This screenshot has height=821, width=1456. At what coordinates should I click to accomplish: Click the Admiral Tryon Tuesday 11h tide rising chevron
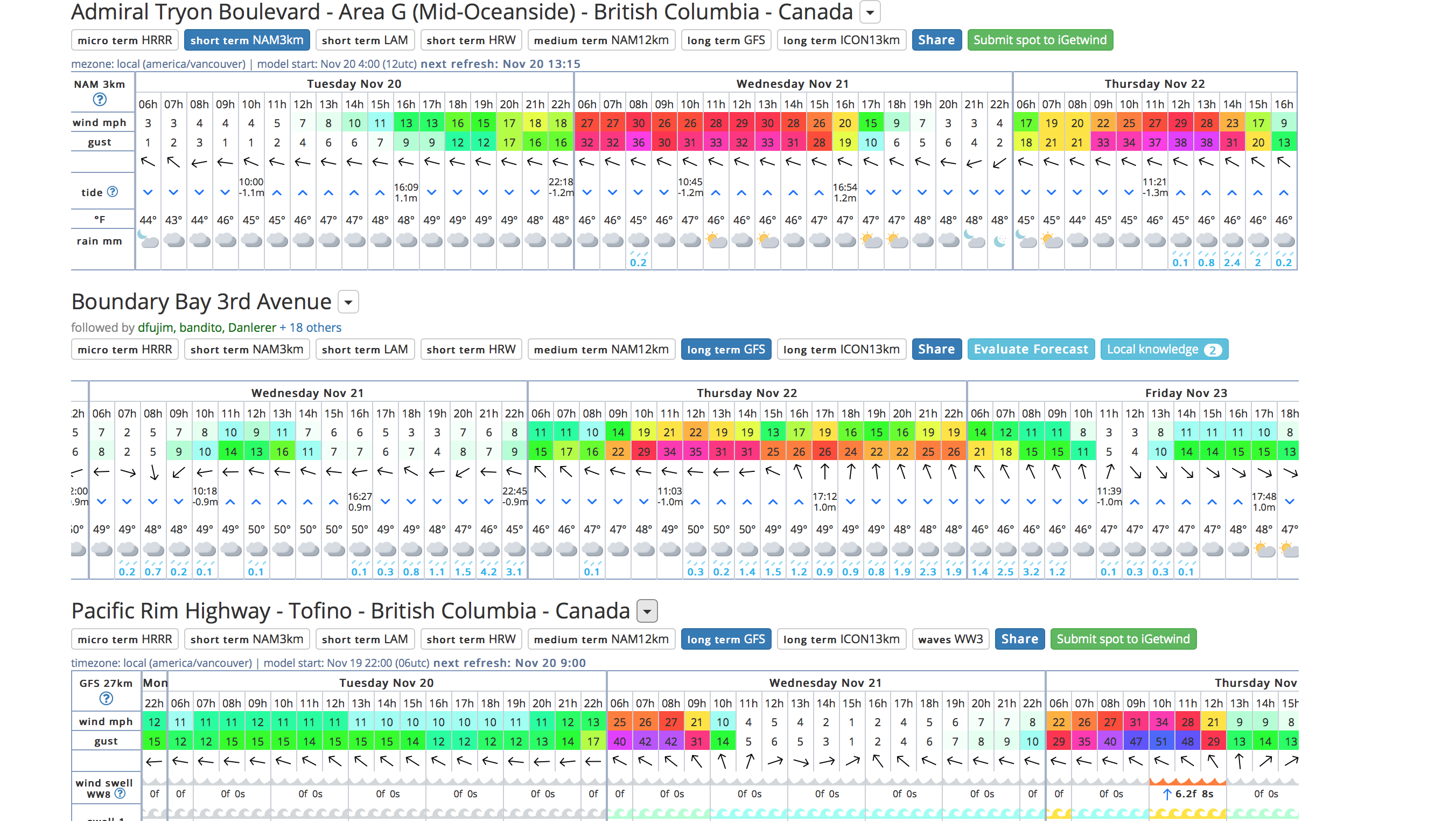pyautogui.click(x=277, y=192)
